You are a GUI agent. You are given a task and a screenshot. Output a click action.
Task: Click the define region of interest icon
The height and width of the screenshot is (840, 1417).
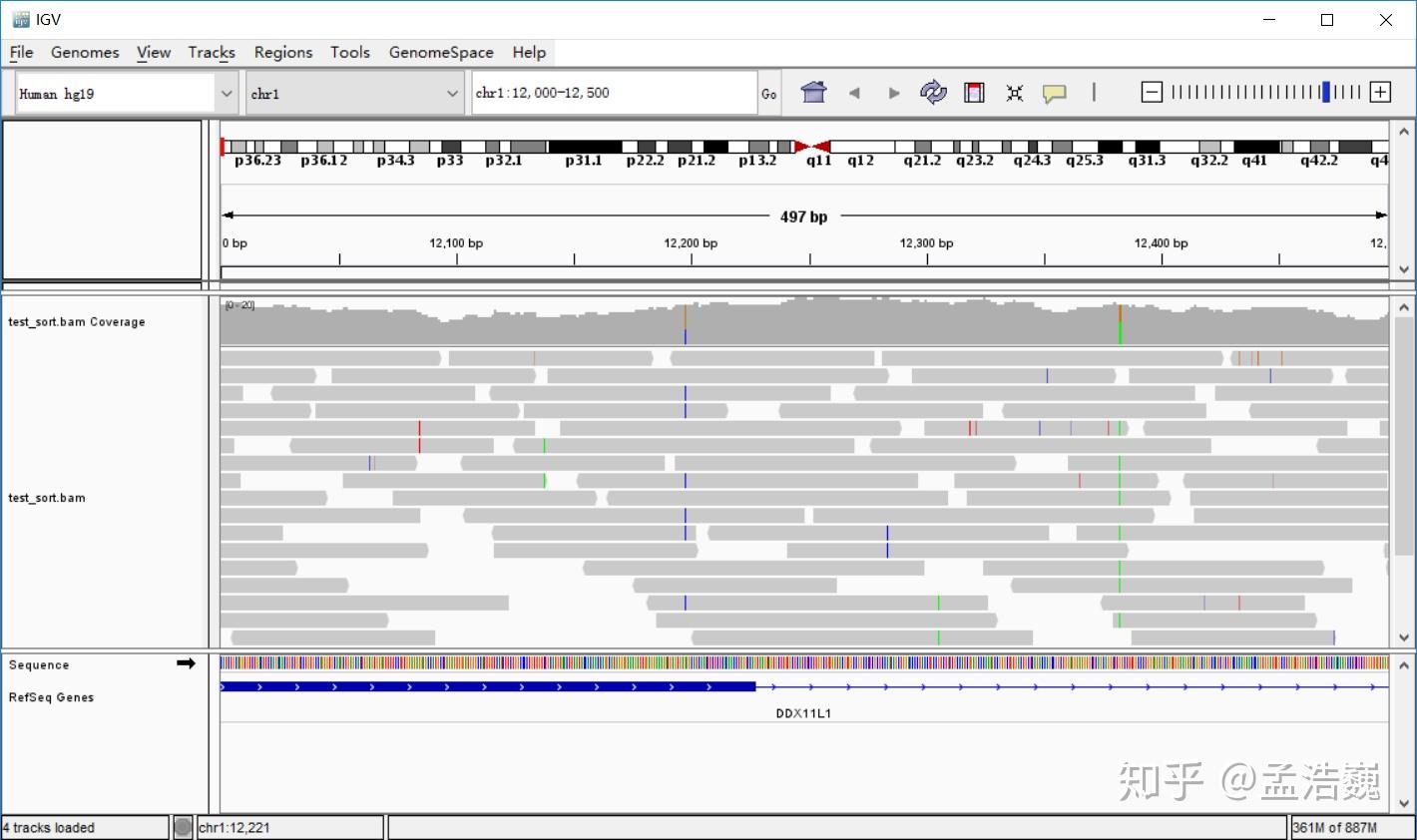pyautogui.click(x=973, y=92)
